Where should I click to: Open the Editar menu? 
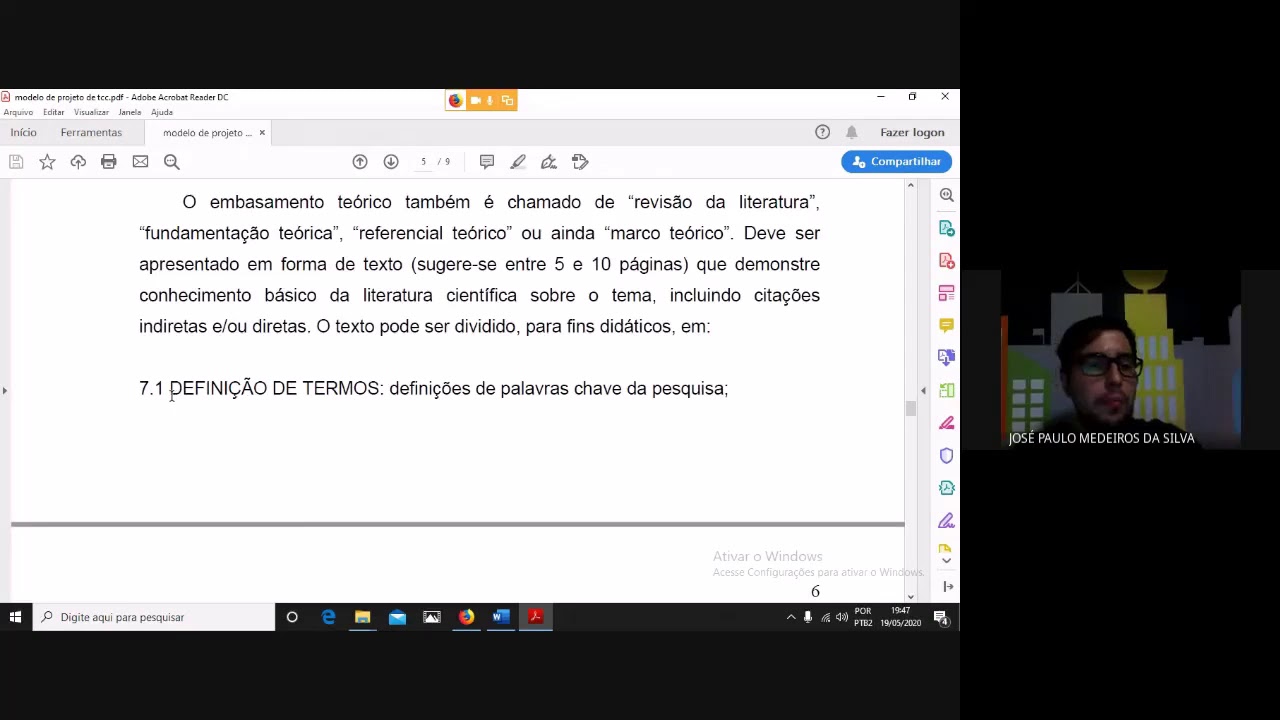(x=54, y=112)
